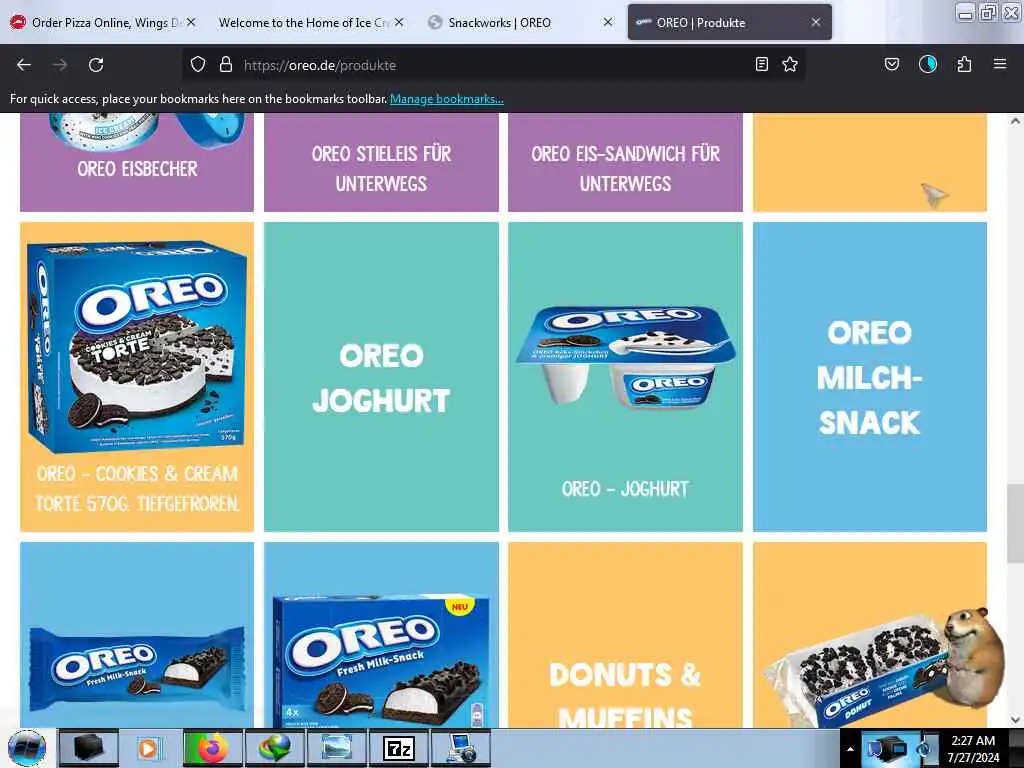Viewport: 1024px width, 768px height.
Task: Open the Windows Start orb
Action: point(27,748)
